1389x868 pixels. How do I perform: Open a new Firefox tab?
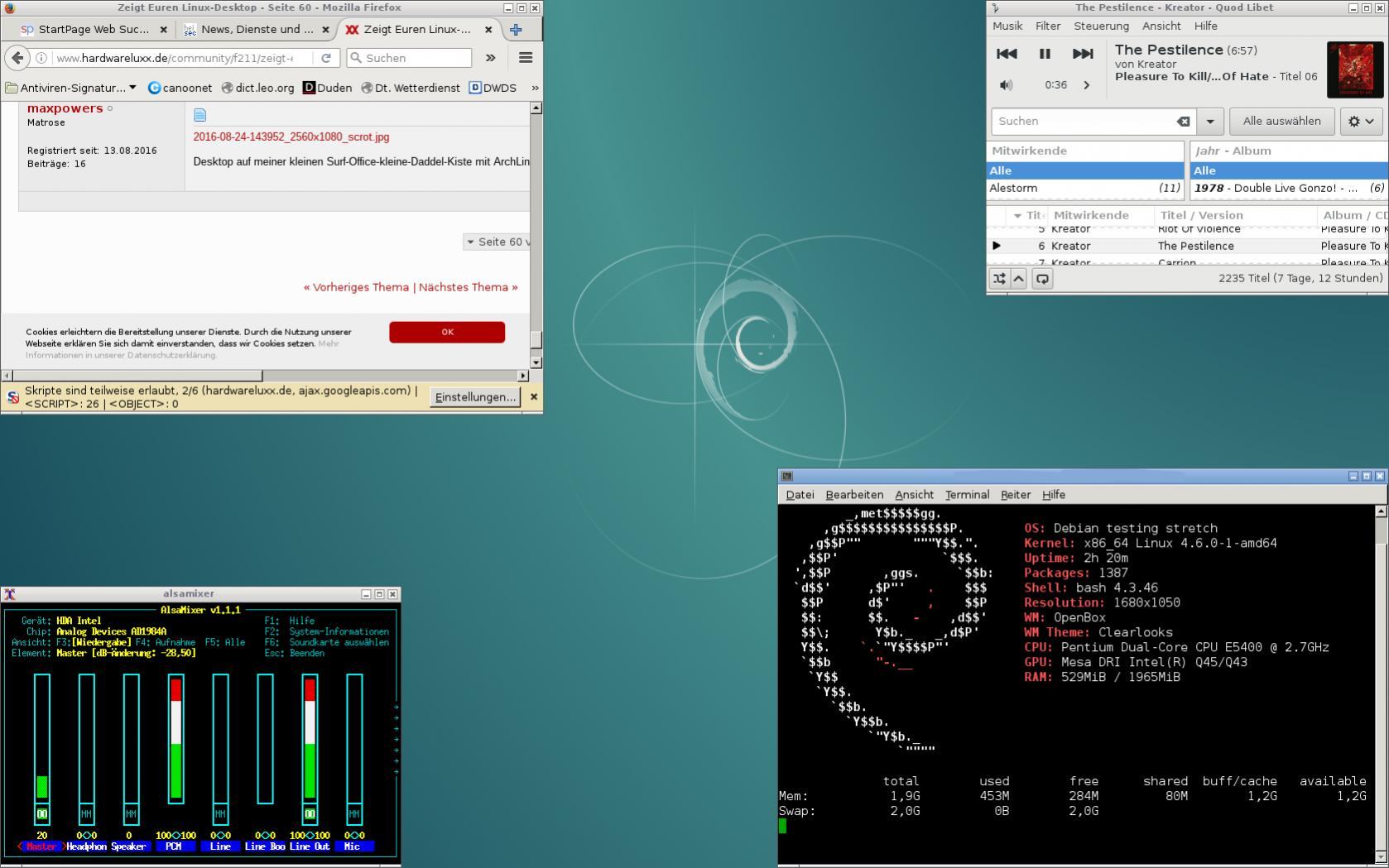516,30
